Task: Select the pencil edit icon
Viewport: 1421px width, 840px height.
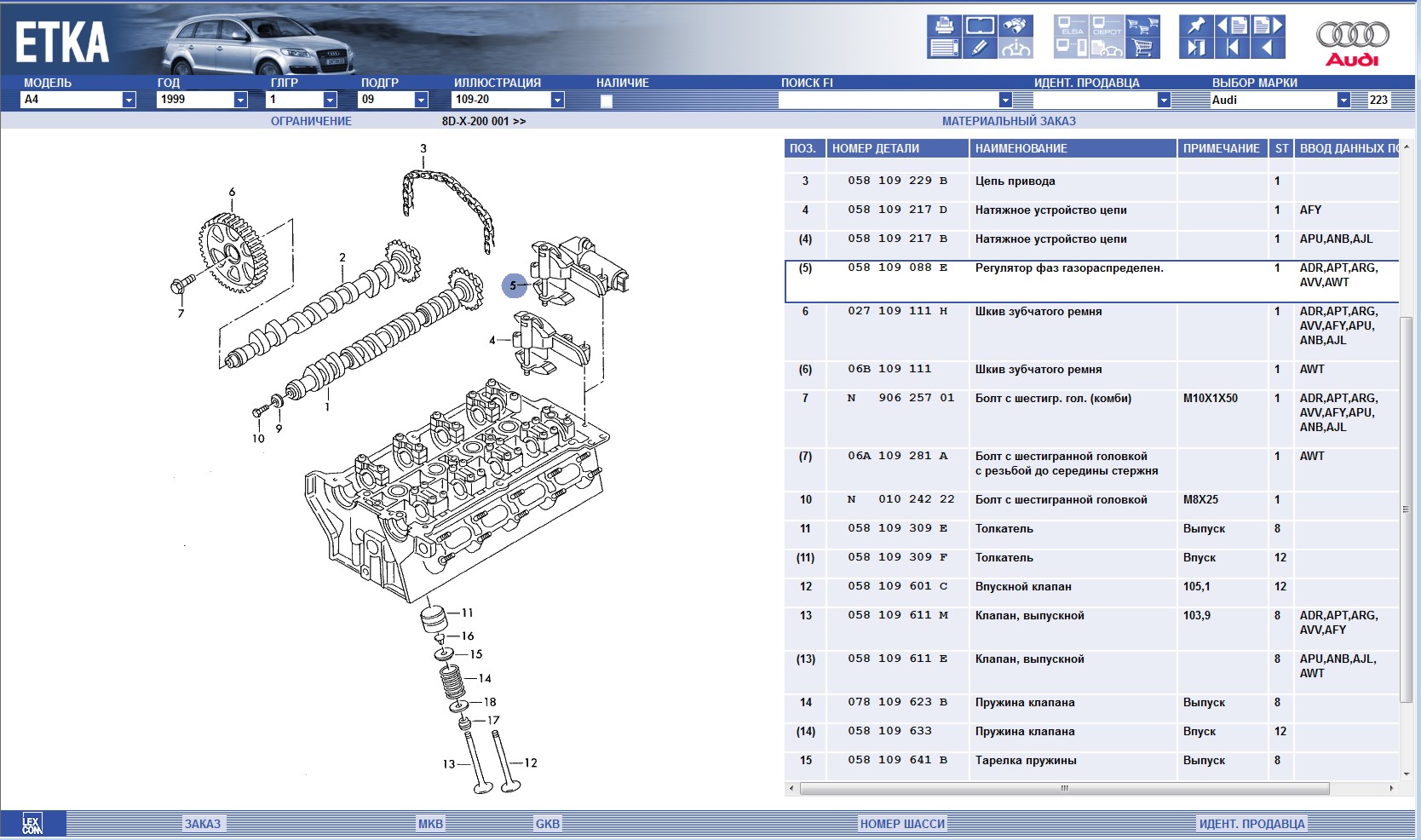Action: [980, 48]
